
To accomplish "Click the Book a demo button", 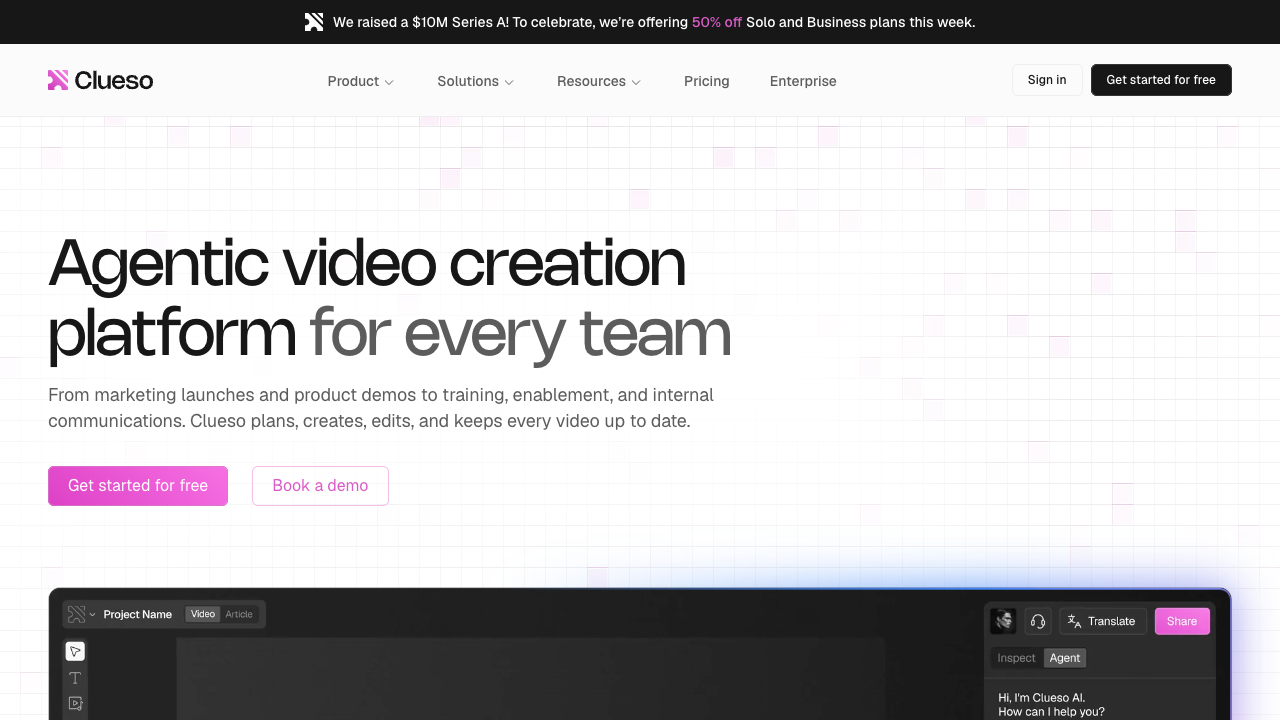I will pos(320,486).
